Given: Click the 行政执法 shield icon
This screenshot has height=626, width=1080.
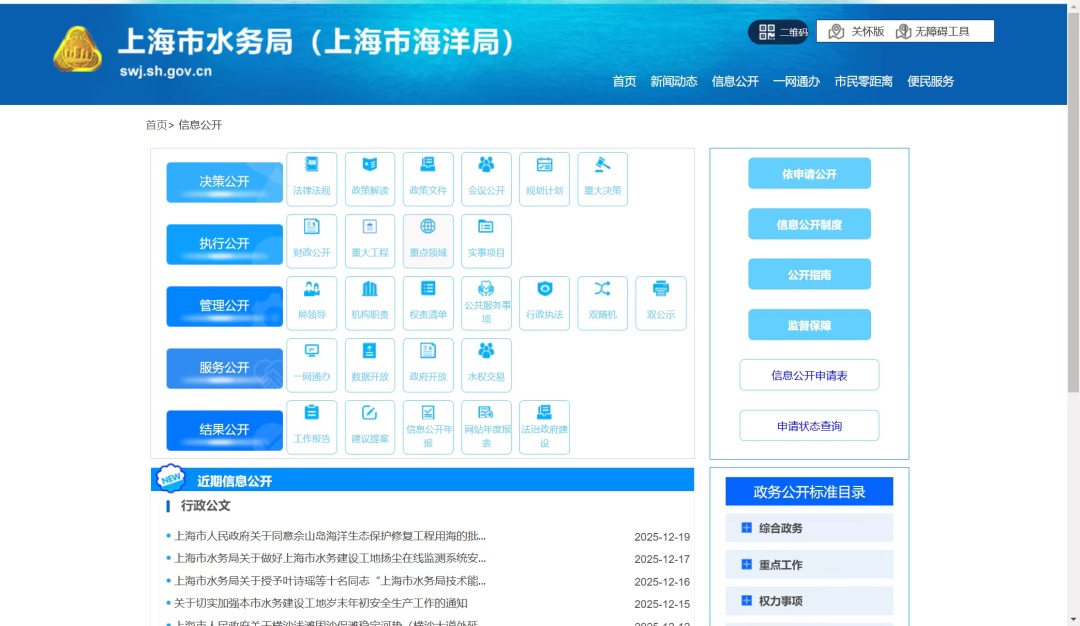Looking at the screenshot, I should 544,303.
